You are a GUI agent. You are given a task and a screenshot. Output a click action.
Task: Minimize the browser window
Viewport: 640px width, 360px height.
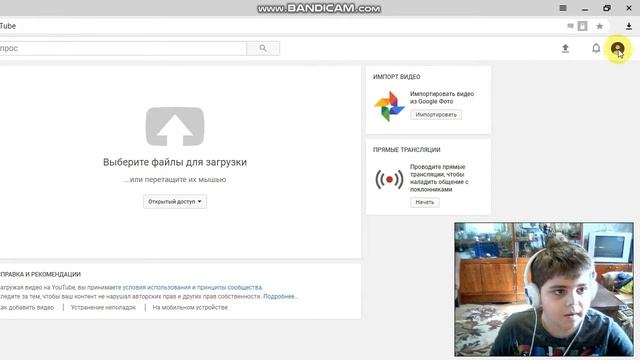pos(585,8)
